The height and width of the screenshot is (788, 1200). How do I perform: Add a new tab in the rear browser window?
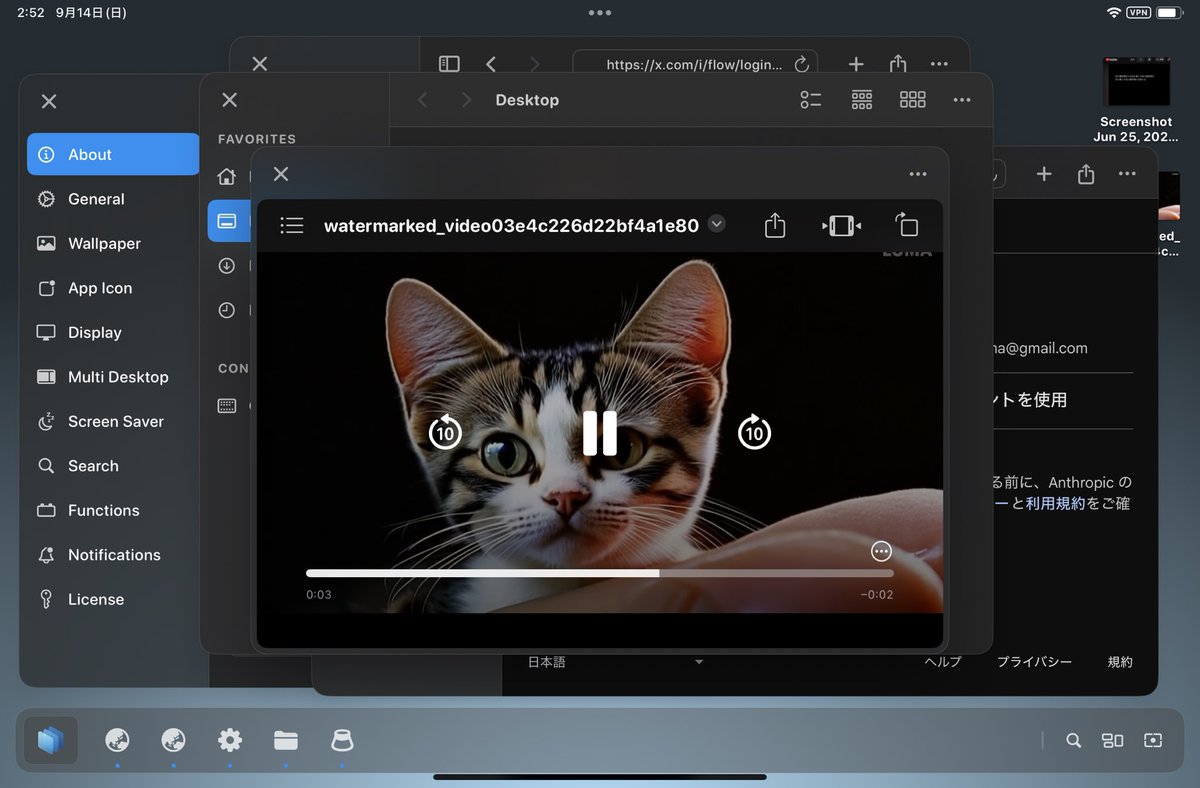pyautogui.click(x=1044, y=174)
